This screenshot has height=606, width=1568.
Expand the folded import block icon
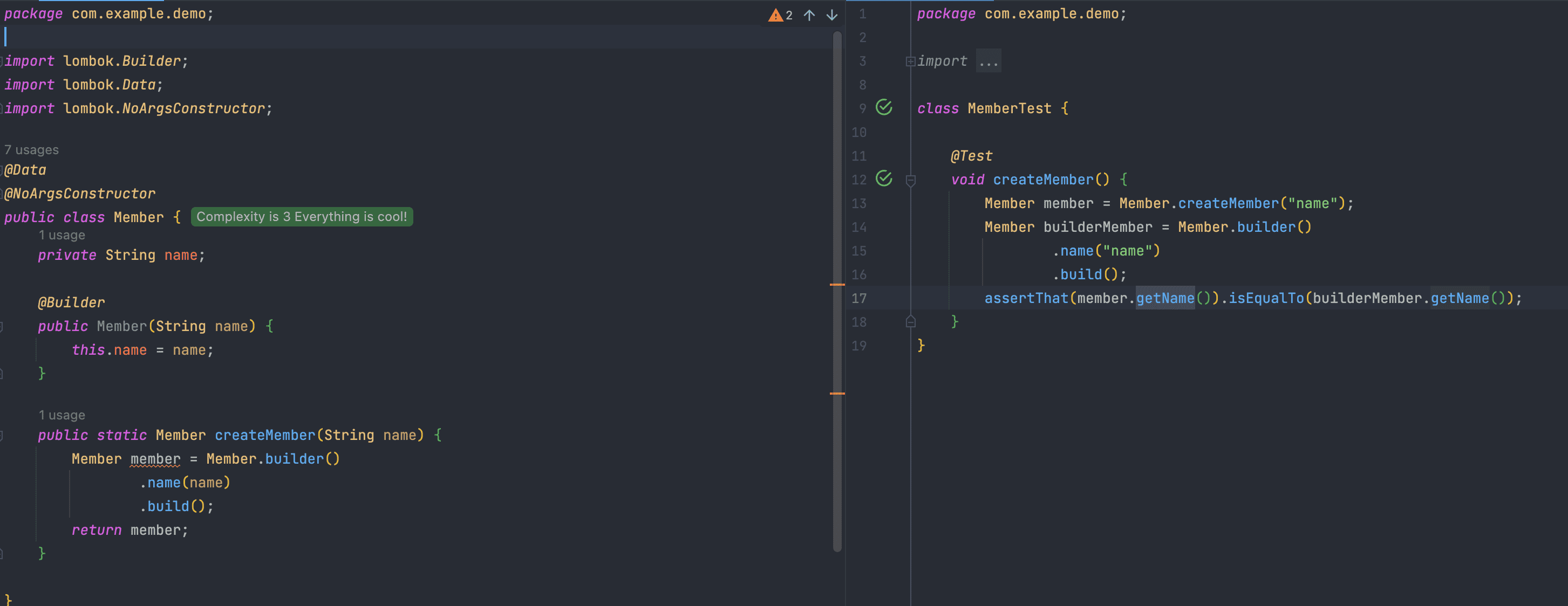(x=910, y=61)
